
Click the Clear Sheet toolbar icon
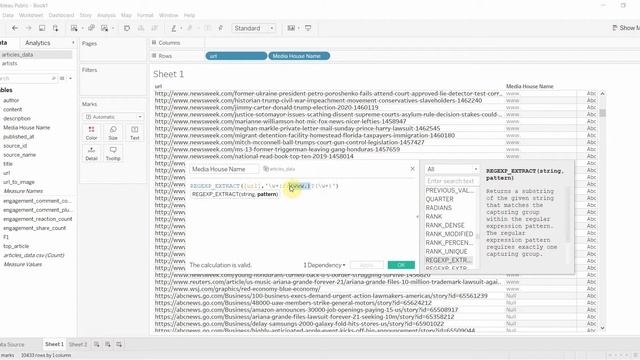click(104, 28)
